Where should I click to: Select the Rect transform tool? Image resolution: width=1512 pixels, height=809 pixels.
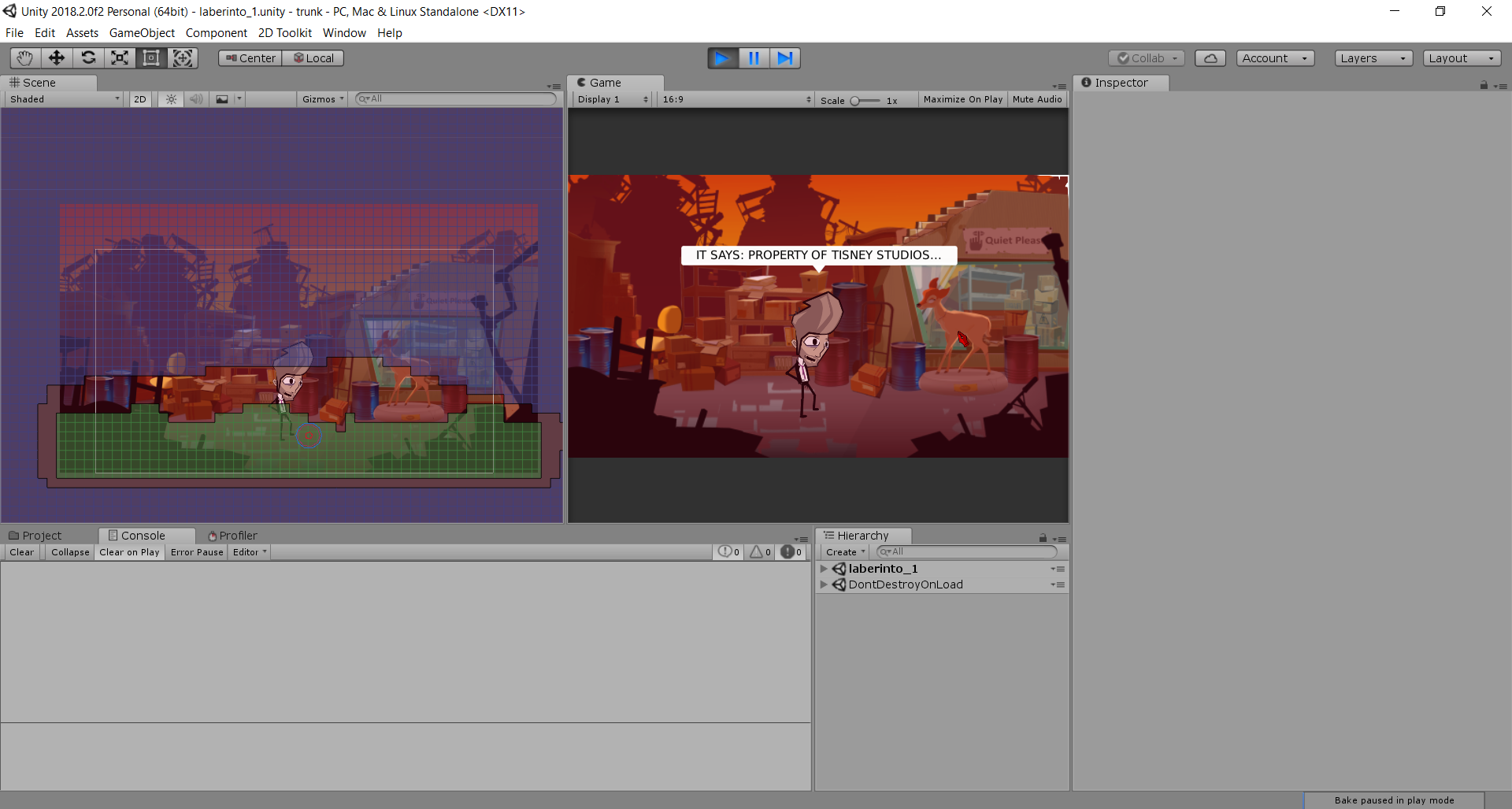(x=151, y=58)
